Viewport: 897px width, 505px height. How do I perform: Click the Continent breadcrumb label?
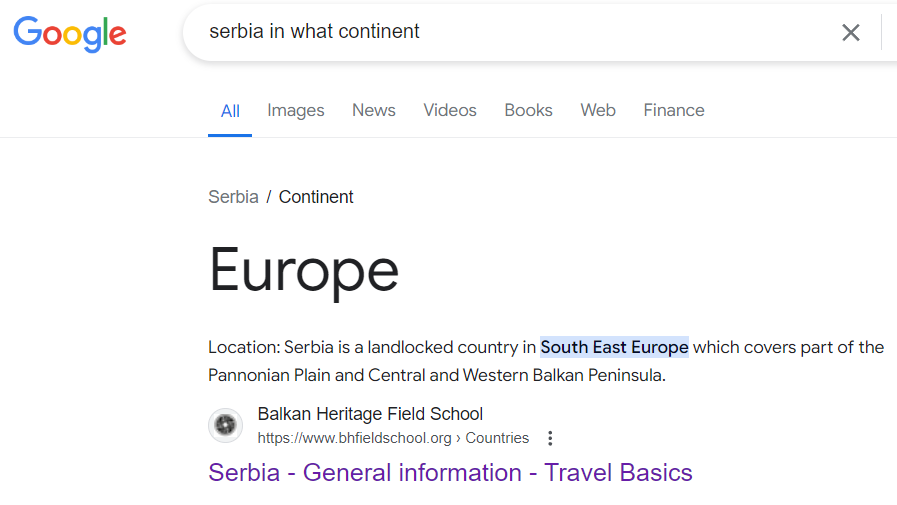316,197
